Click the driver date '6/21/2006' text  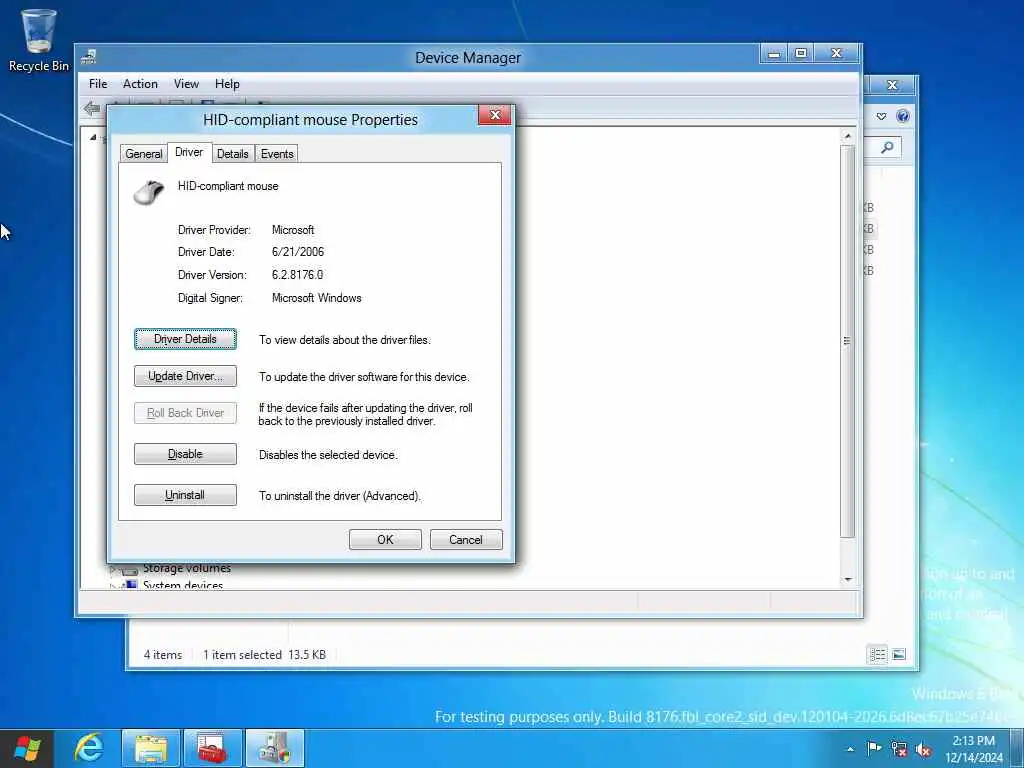pyautogui.click(x=298, y=252)
